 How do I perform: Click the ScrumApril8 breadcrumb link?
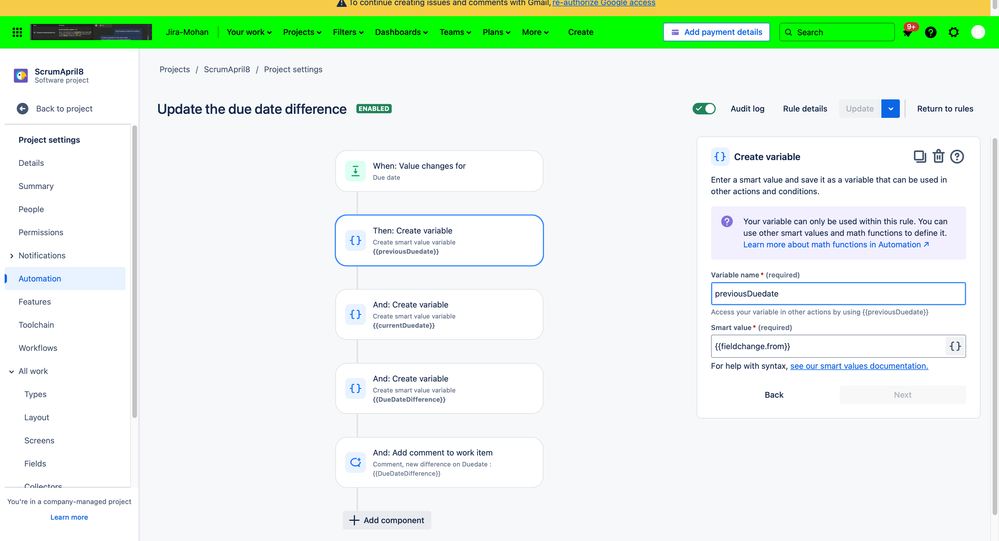click(x=227, y=69)
